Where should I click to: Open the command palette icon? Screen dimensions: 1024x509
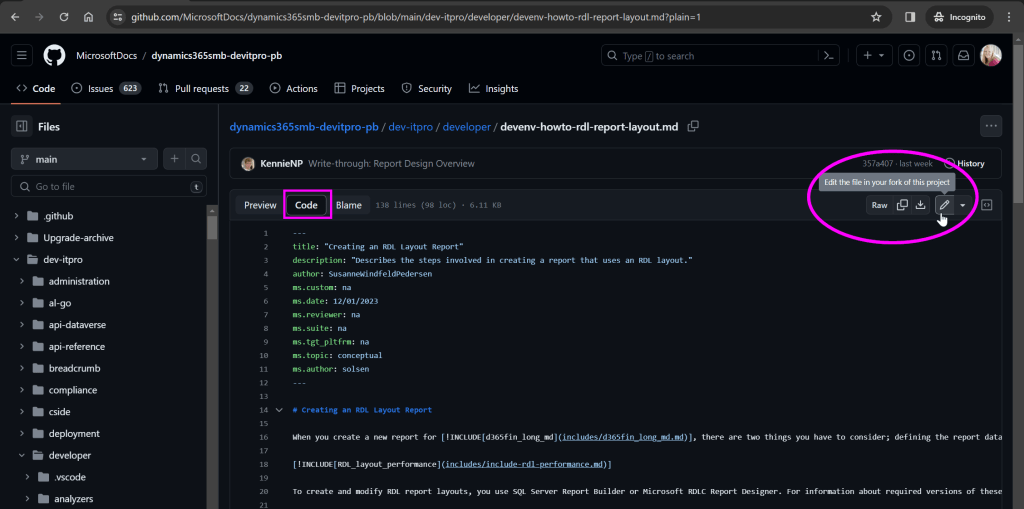(828, 56)
